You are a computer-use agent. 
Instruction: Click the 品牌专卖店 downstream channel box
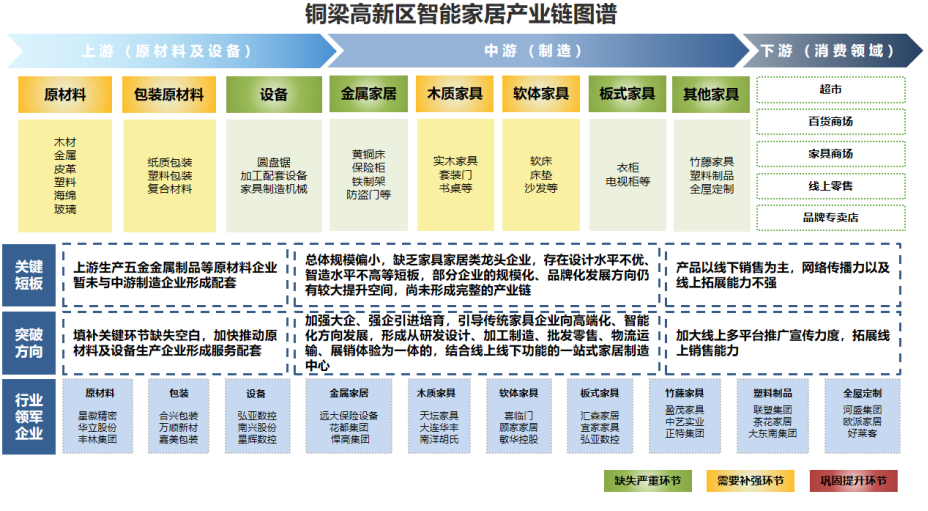[830, 217]
